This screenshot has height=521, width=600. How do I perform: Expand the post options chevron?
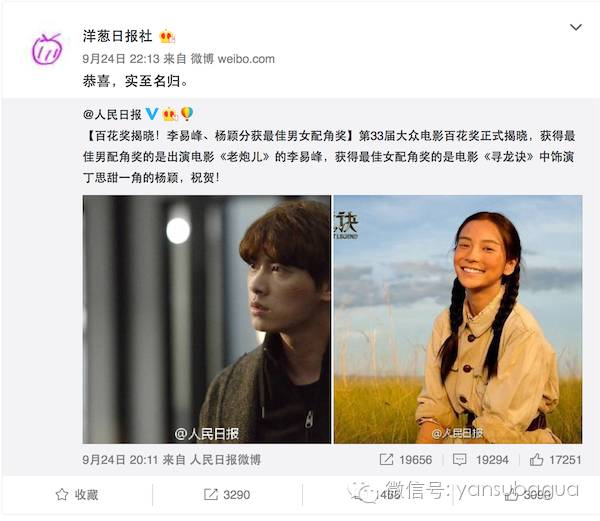point(576,27)
